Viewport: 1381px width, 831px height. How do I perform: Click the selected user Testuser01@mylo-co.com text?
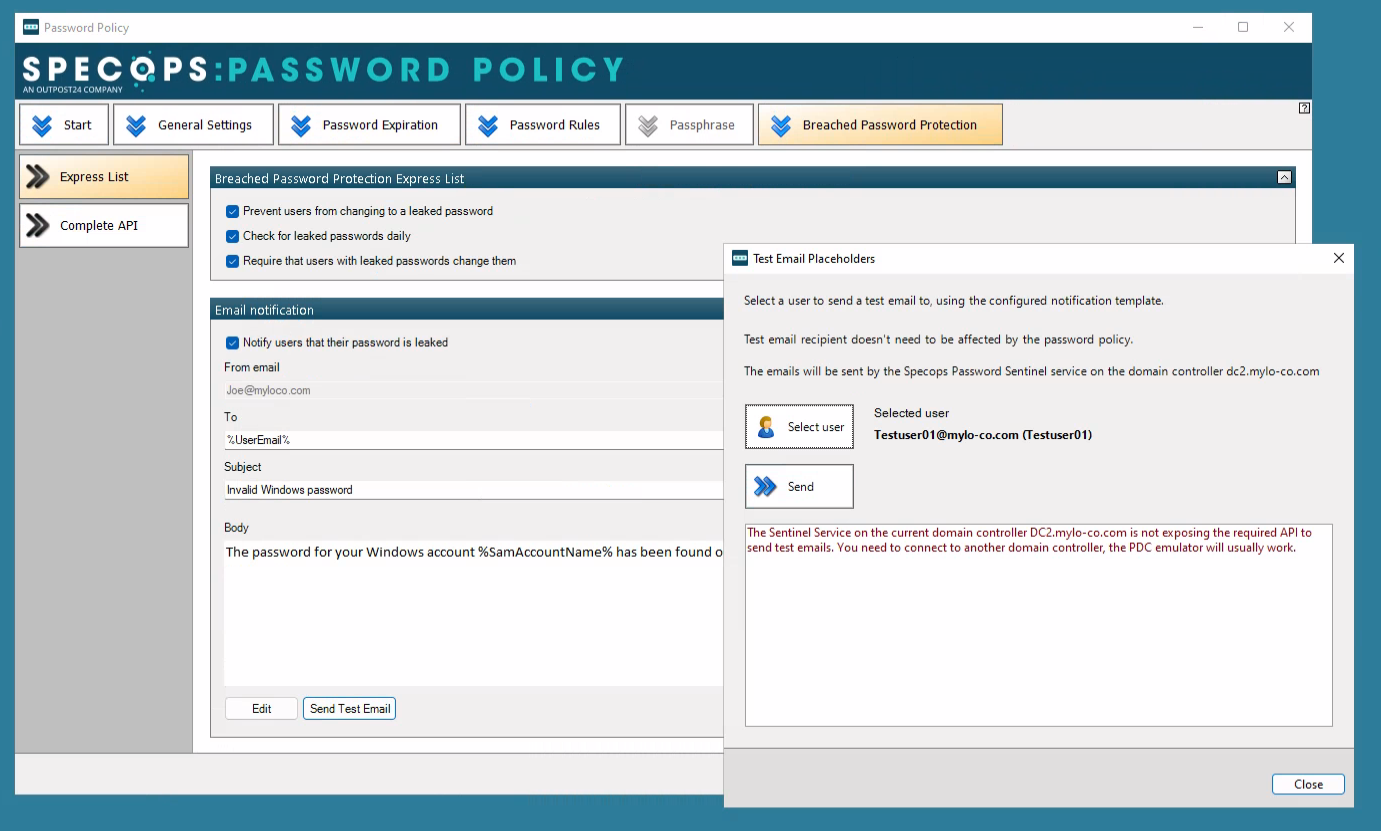point(983,435)
